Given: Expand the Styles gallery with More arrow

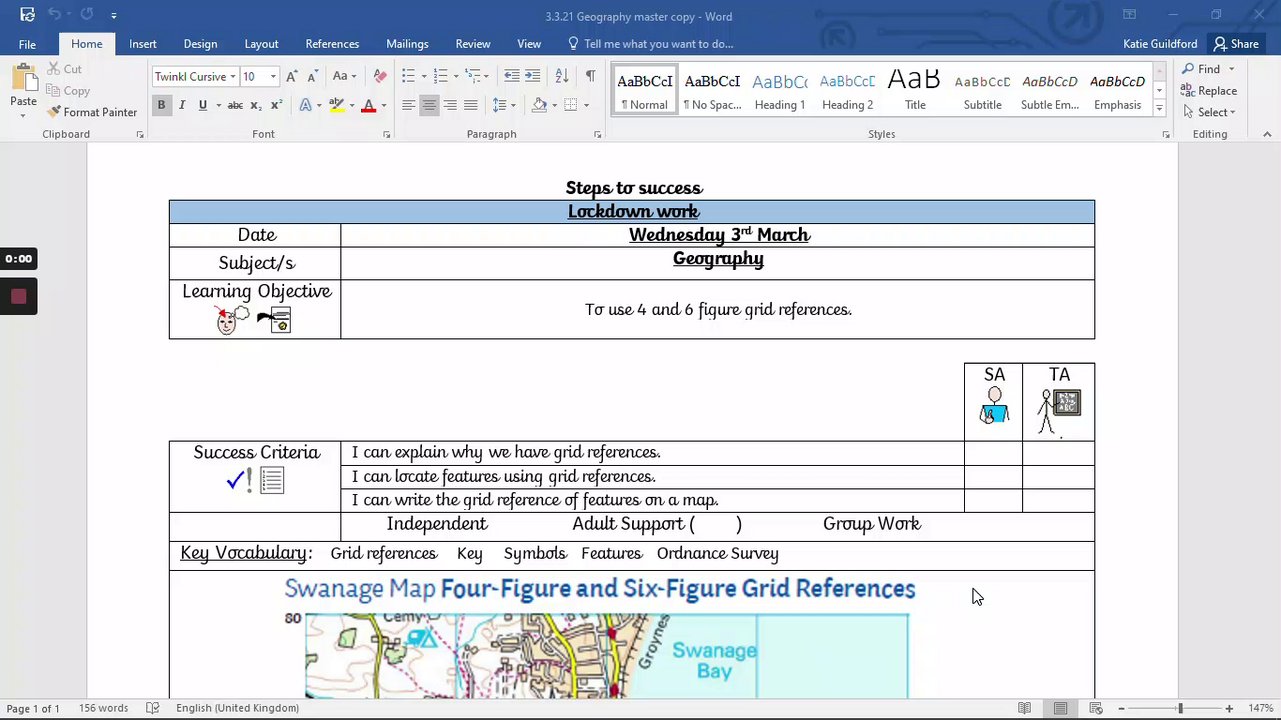Looking at the screenshot, I should pyautogui.click(x=1159, y=108).
